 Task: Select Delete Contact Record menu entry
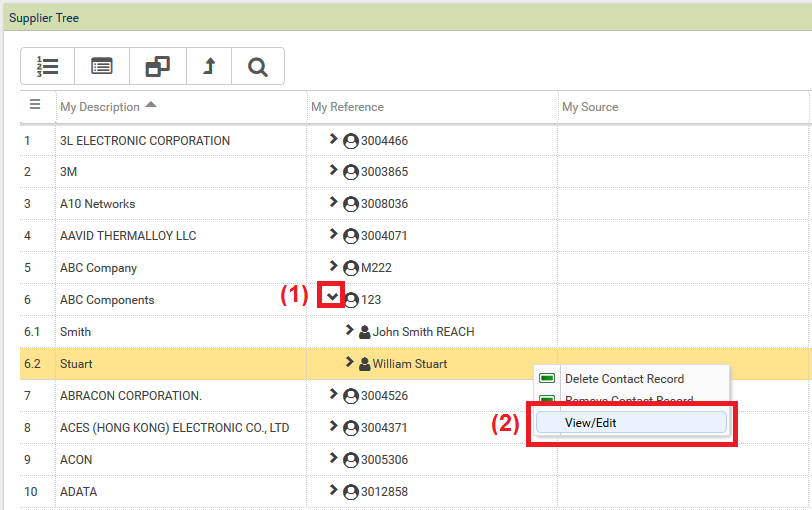624,379
